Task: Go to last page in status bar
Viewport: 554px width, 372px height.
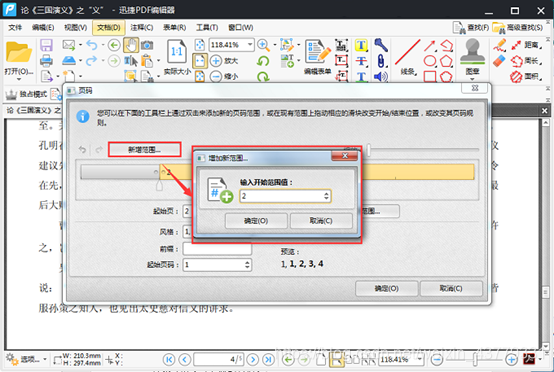Action: pyautogui.click(x=268, y=360)
